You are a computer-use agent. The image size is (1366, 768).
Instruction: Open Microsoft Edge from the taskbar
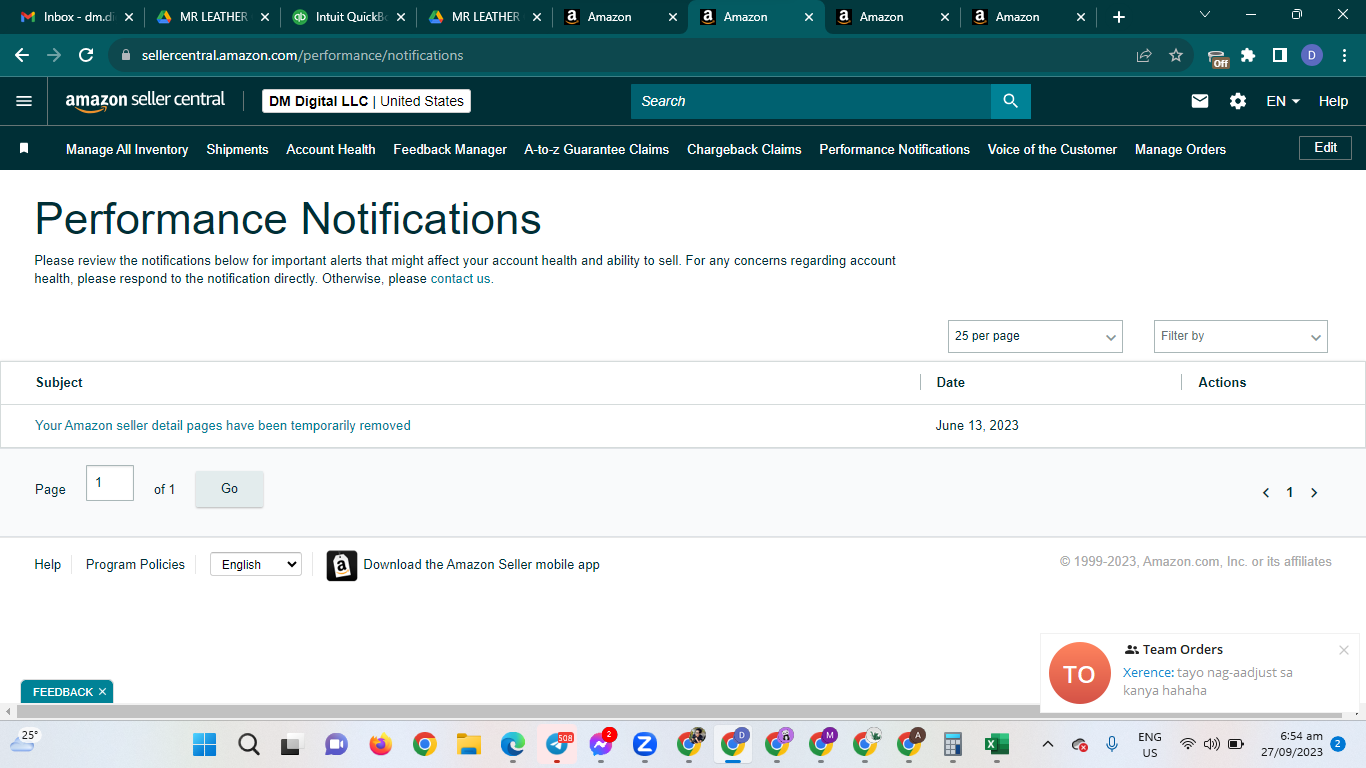point(512,744)
